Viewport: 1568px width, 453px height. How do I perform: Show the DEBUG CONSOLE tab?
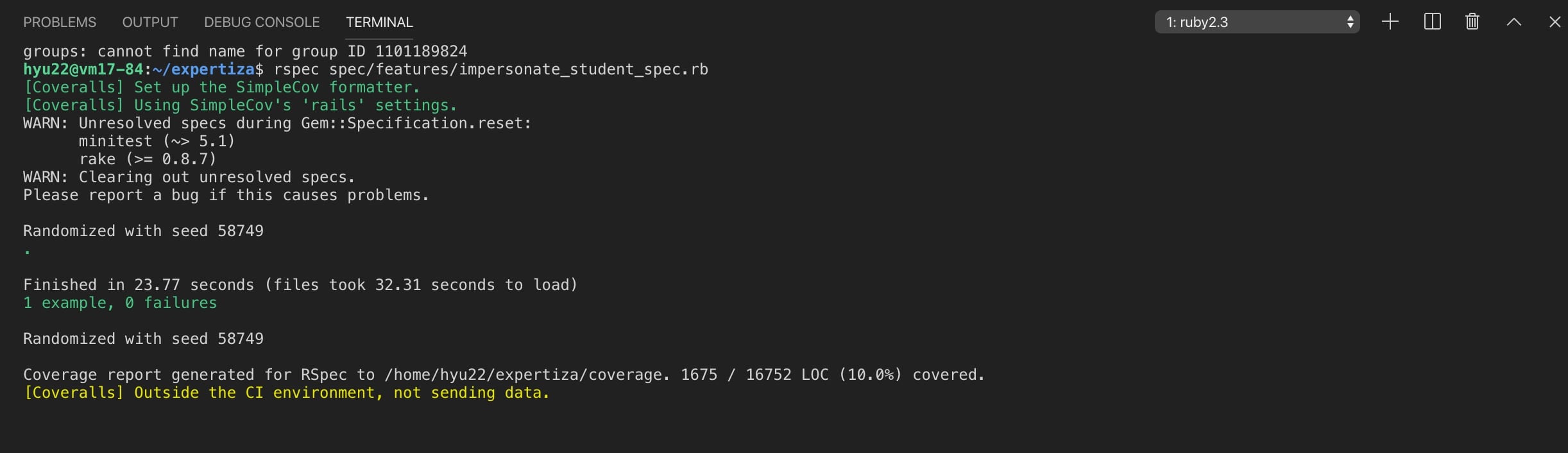tap(262, 22)
